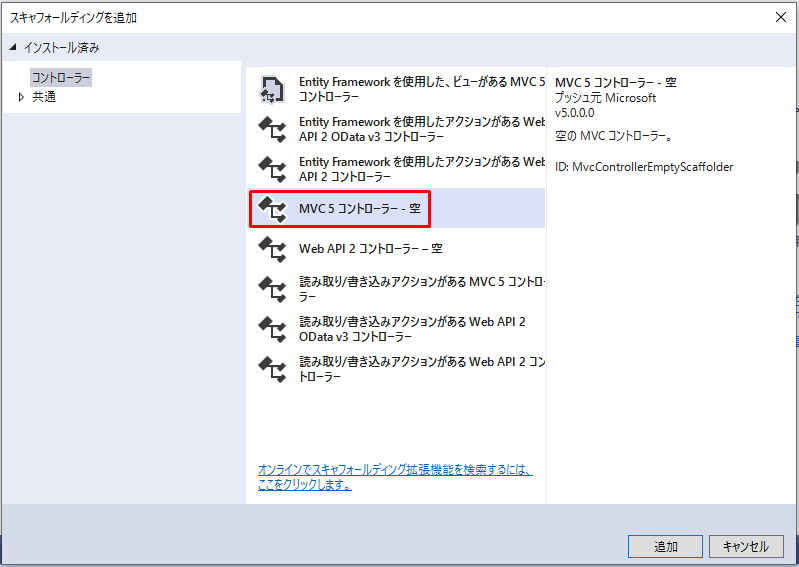Image resolution: width=799 pixels, height=567 pixels.
Task: Click the v5.0.0.0 version text
Action: [x=575, y=113]
